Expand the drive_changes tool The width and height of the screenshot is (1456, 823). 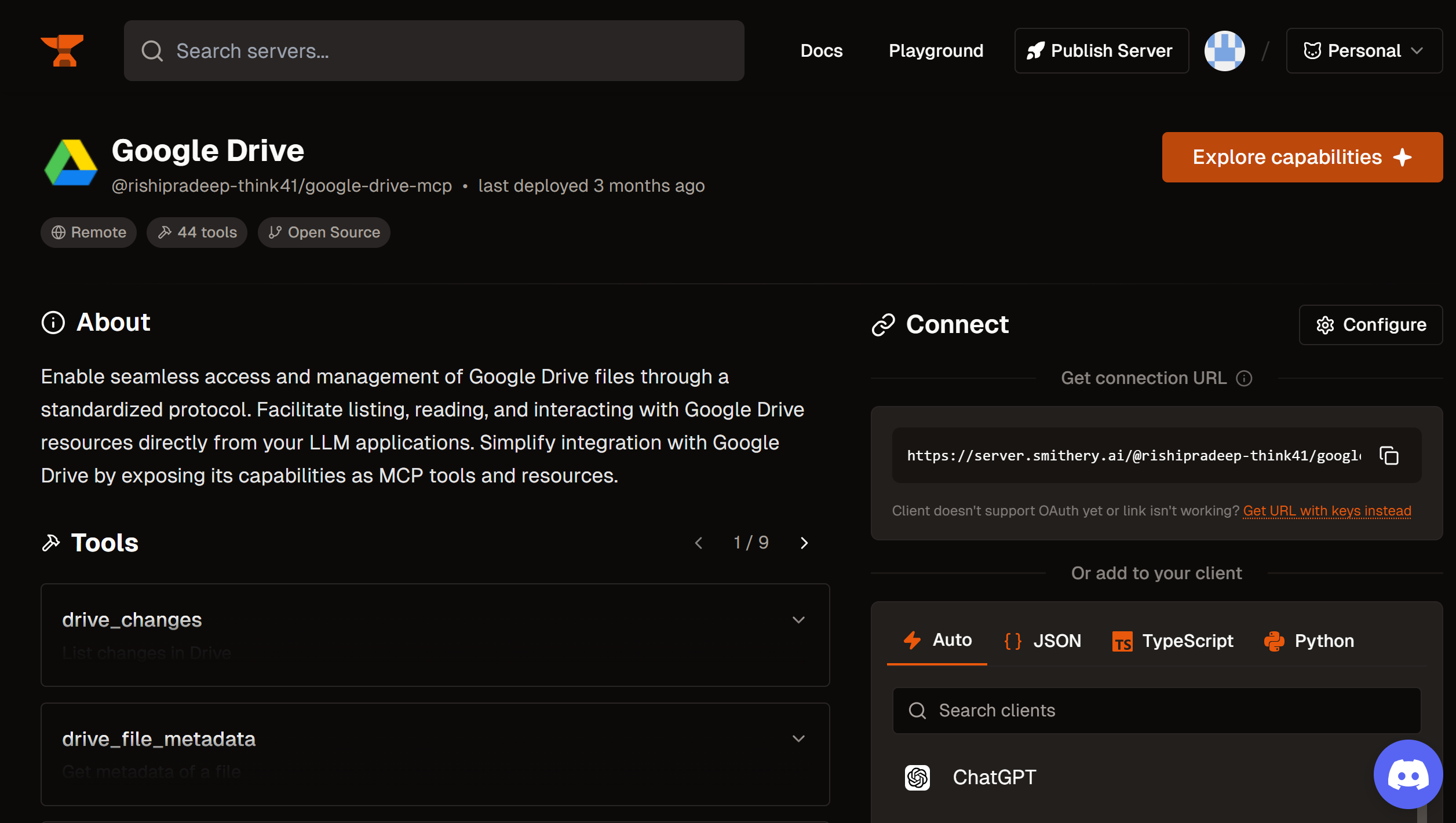click(x=798, y=620)
